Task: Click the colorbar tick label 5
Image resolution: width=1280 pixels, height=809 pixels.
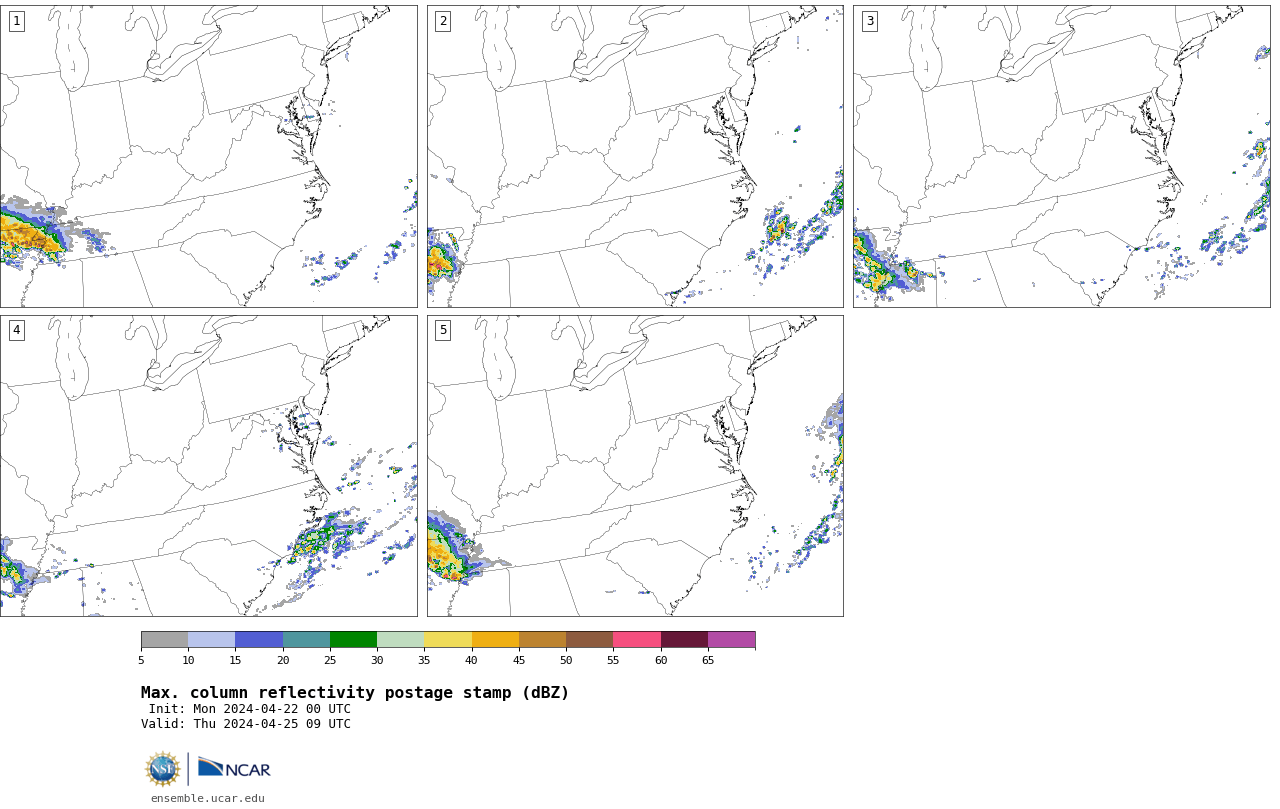Action: [x=141, y=660]
